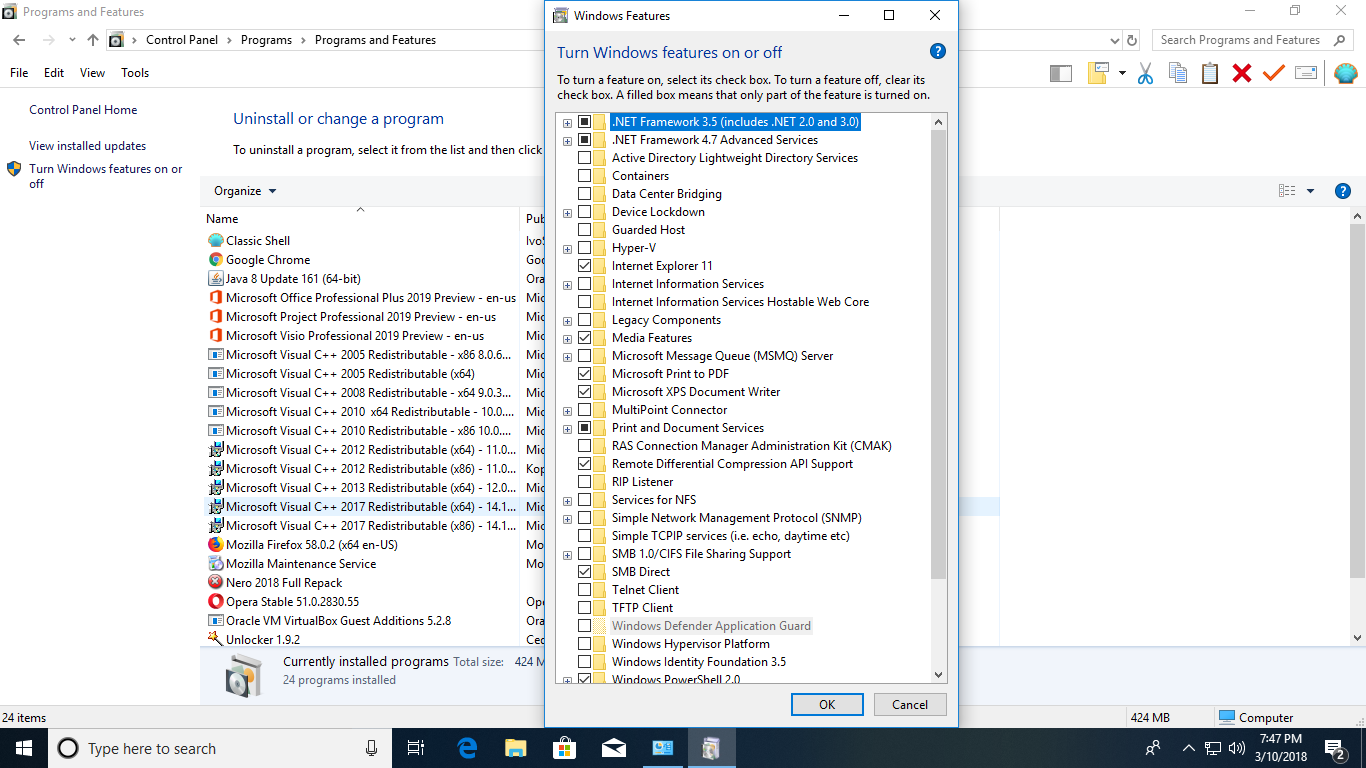The image size is (1366, 768).
Task: Enable the Telnet Client checkbox
Action: tap(585, 590)
